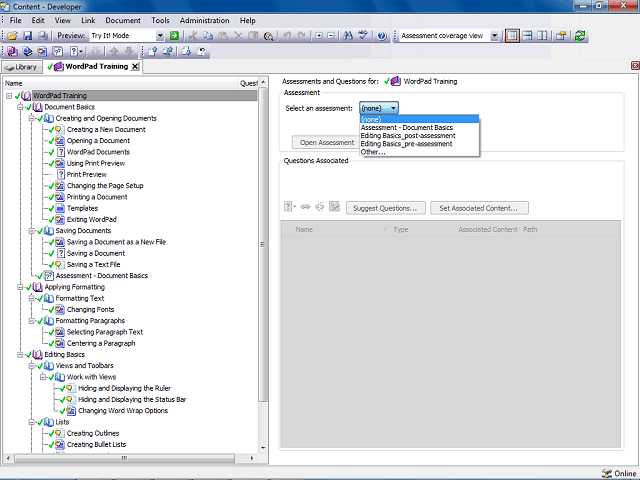Click the blue Help question mark icon
Image resolution: width=640 pixels, height=480 pixels.
pos(382,36)
